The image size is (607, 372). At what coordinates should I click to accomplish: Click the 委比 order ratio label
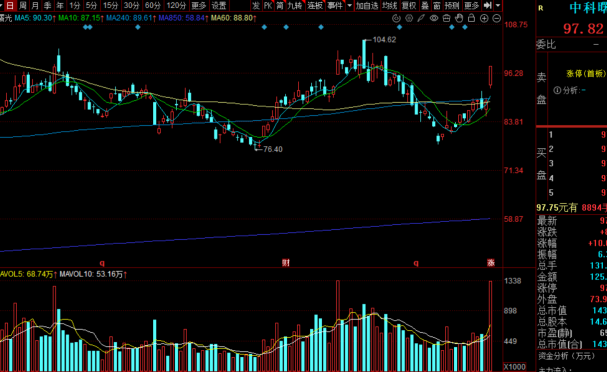pos(546,45)
